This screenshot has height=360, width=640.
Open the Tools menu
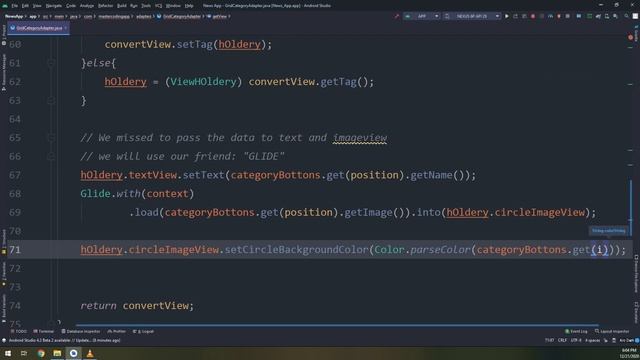(x=146, y=6)
